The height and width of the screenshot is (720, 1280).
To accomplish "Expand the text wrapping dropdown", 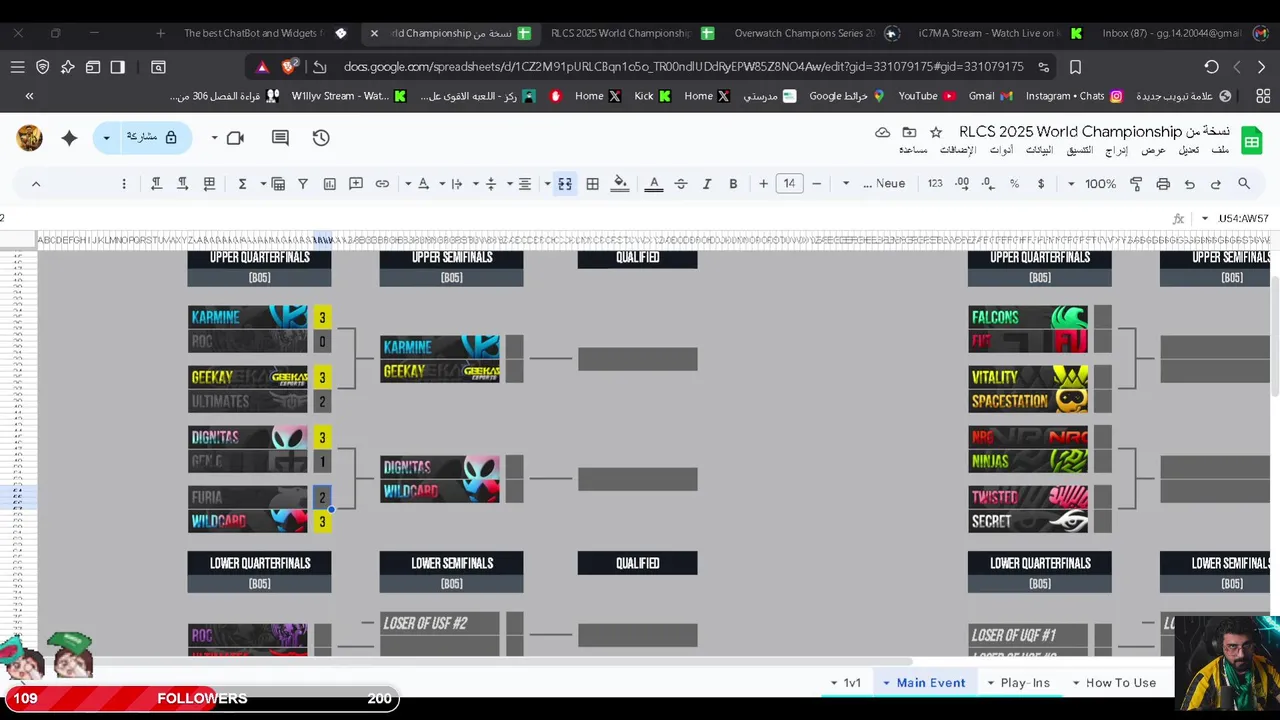I will pyautogui.click(x=441, y=184).
